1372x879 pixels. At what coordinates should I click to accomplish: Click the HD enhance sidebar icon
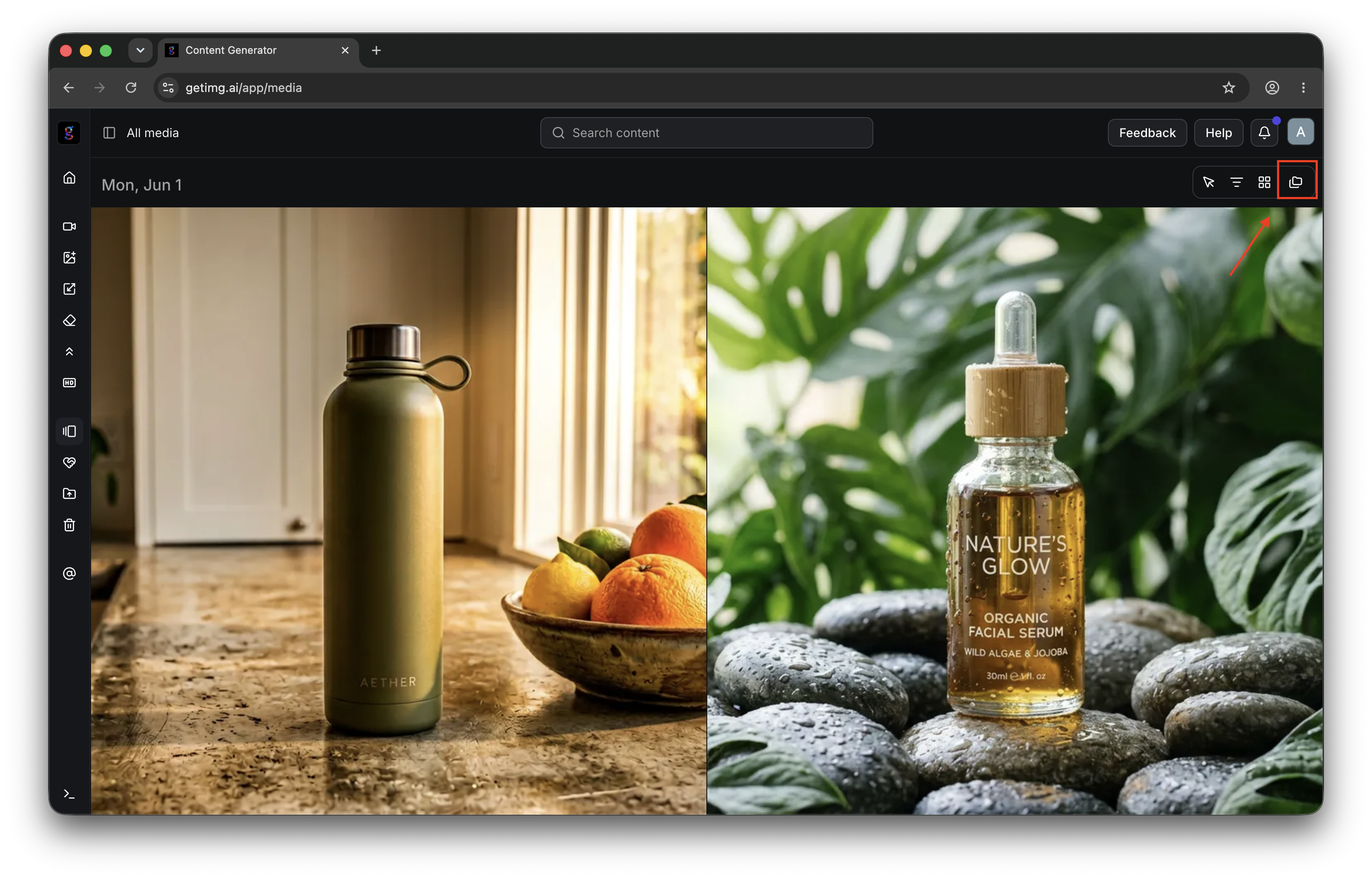click(69, 382)
